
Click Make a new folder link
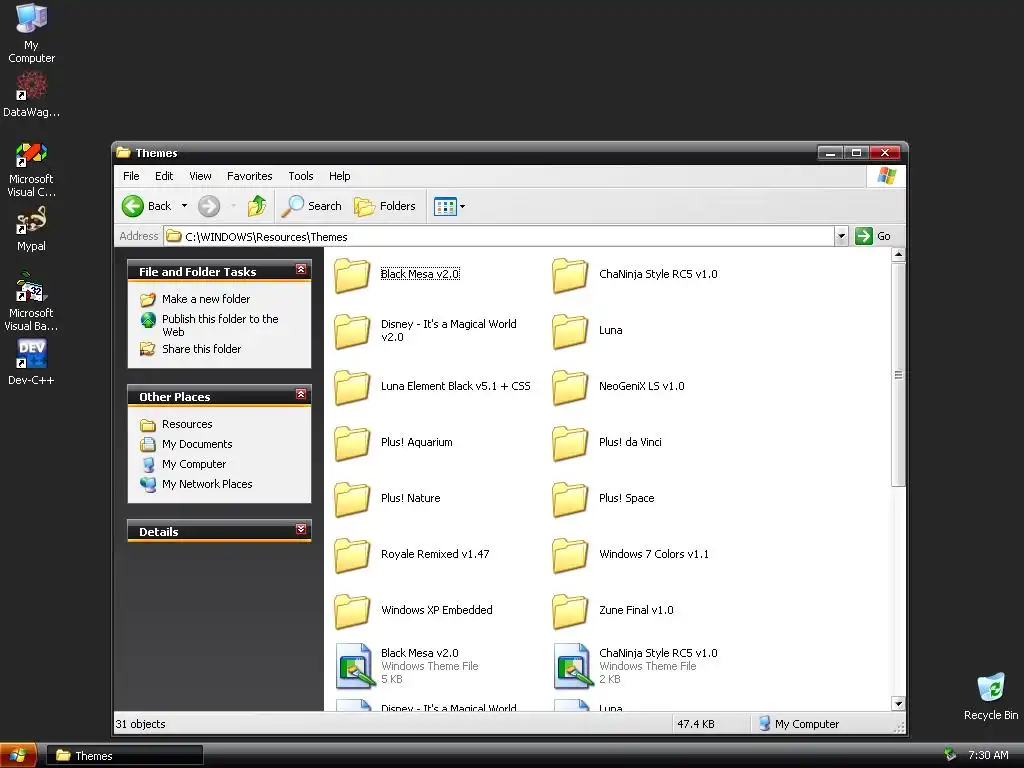pyautogui.click(x=206, y=299)
